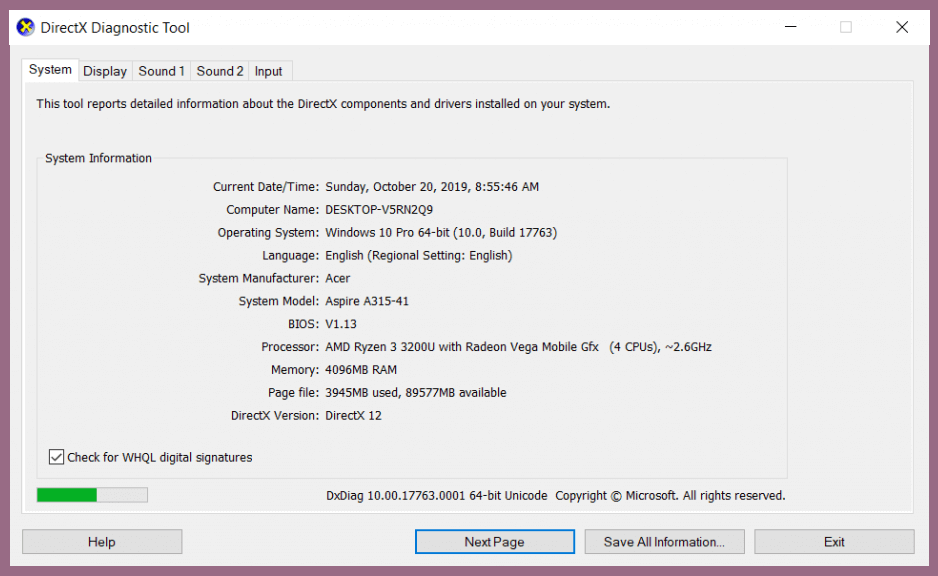Toggle Check for WHQL digital signatures checkbox

pyautogui.click(x=57, y=457)
